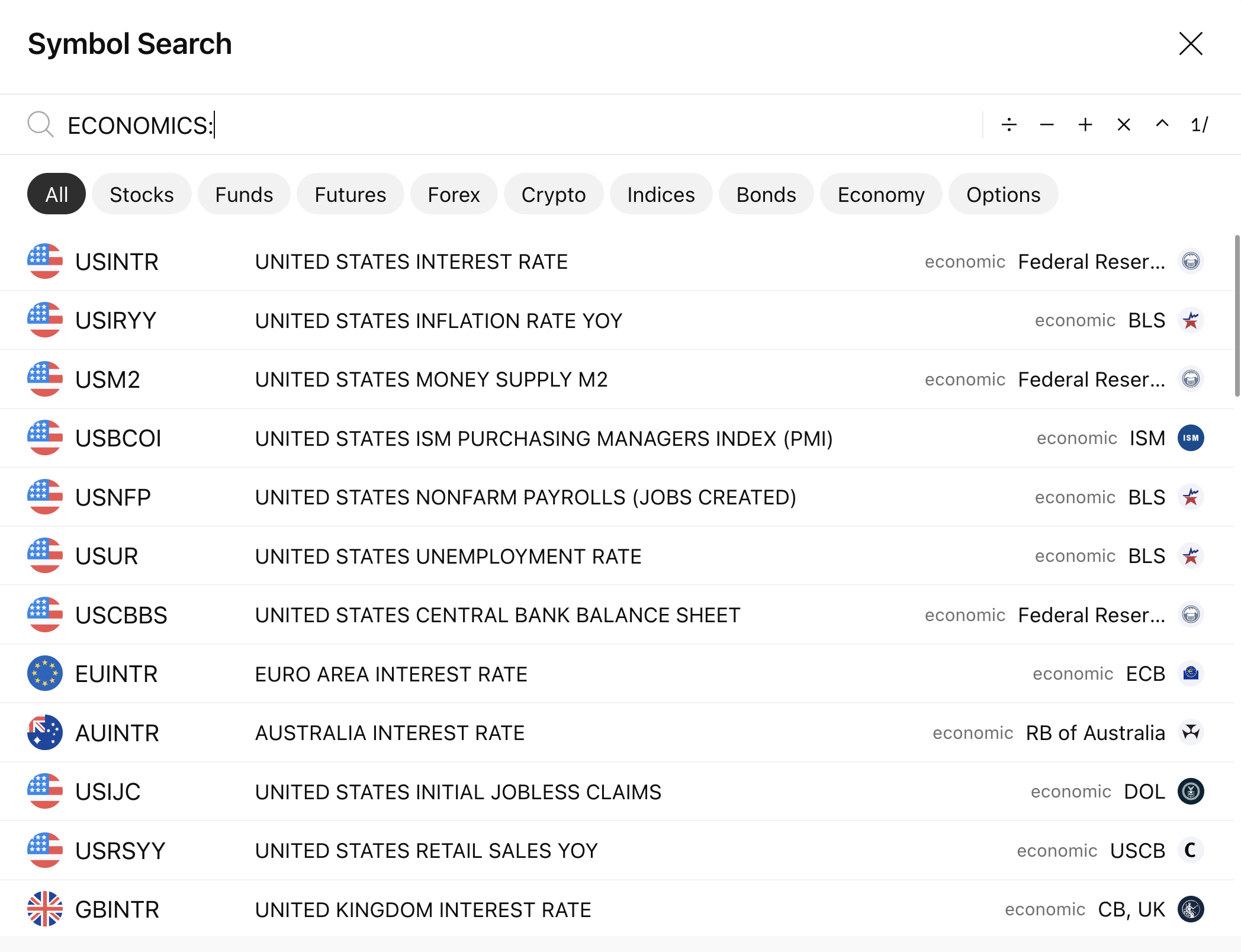
Task: Click the inverse 1/ operator icon
Action: [x=1199, y=125]
